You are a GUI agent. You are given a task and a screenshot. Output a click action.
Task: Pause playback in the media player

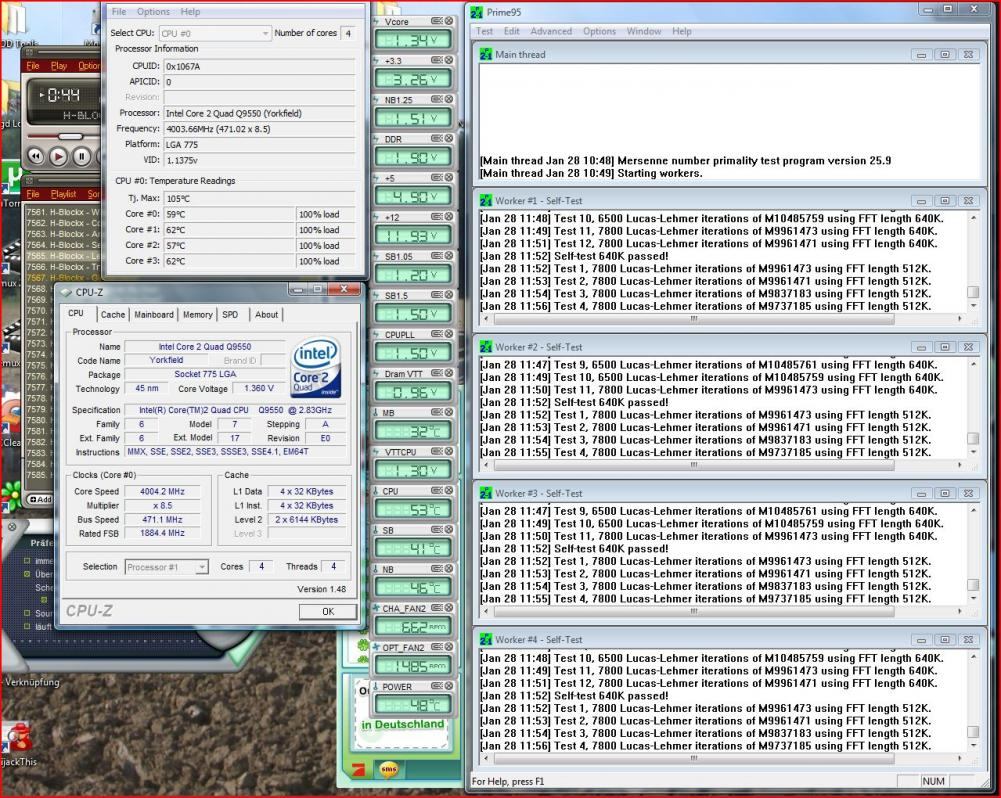tap(81, 156)
